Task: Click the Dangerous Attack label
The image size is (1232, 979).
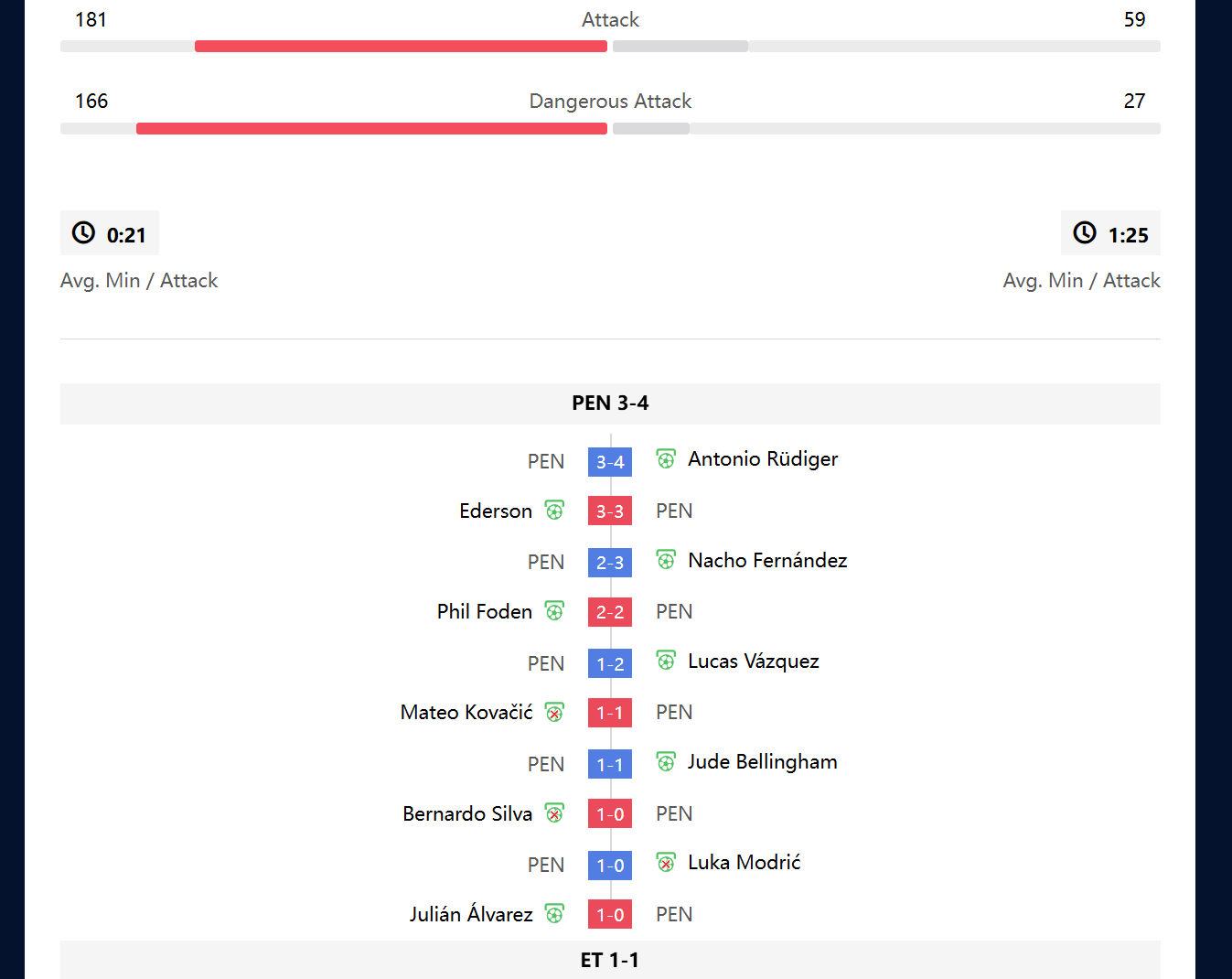Action: (610, 101)
